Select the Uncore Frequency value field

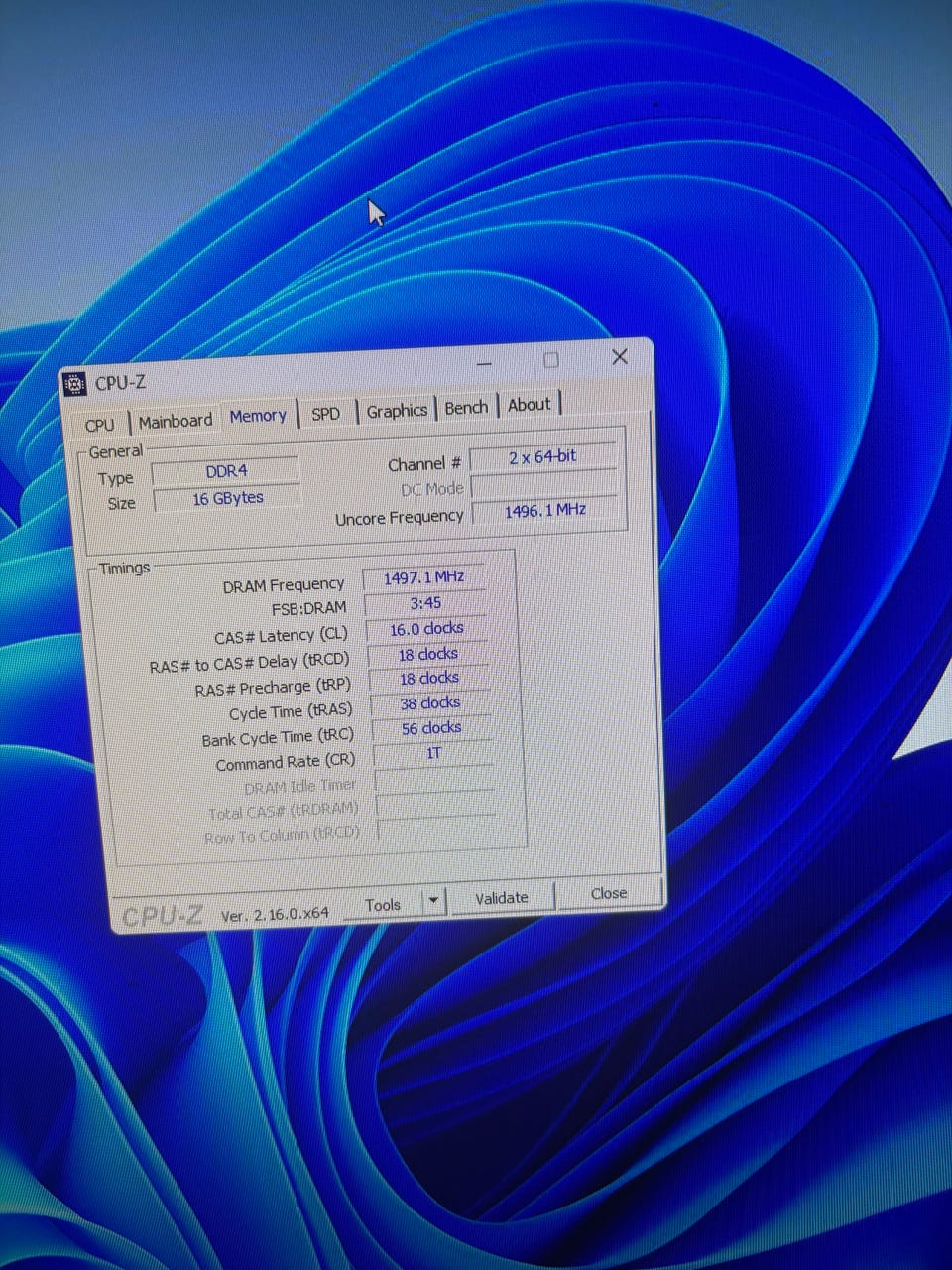(x=544, y=511)
